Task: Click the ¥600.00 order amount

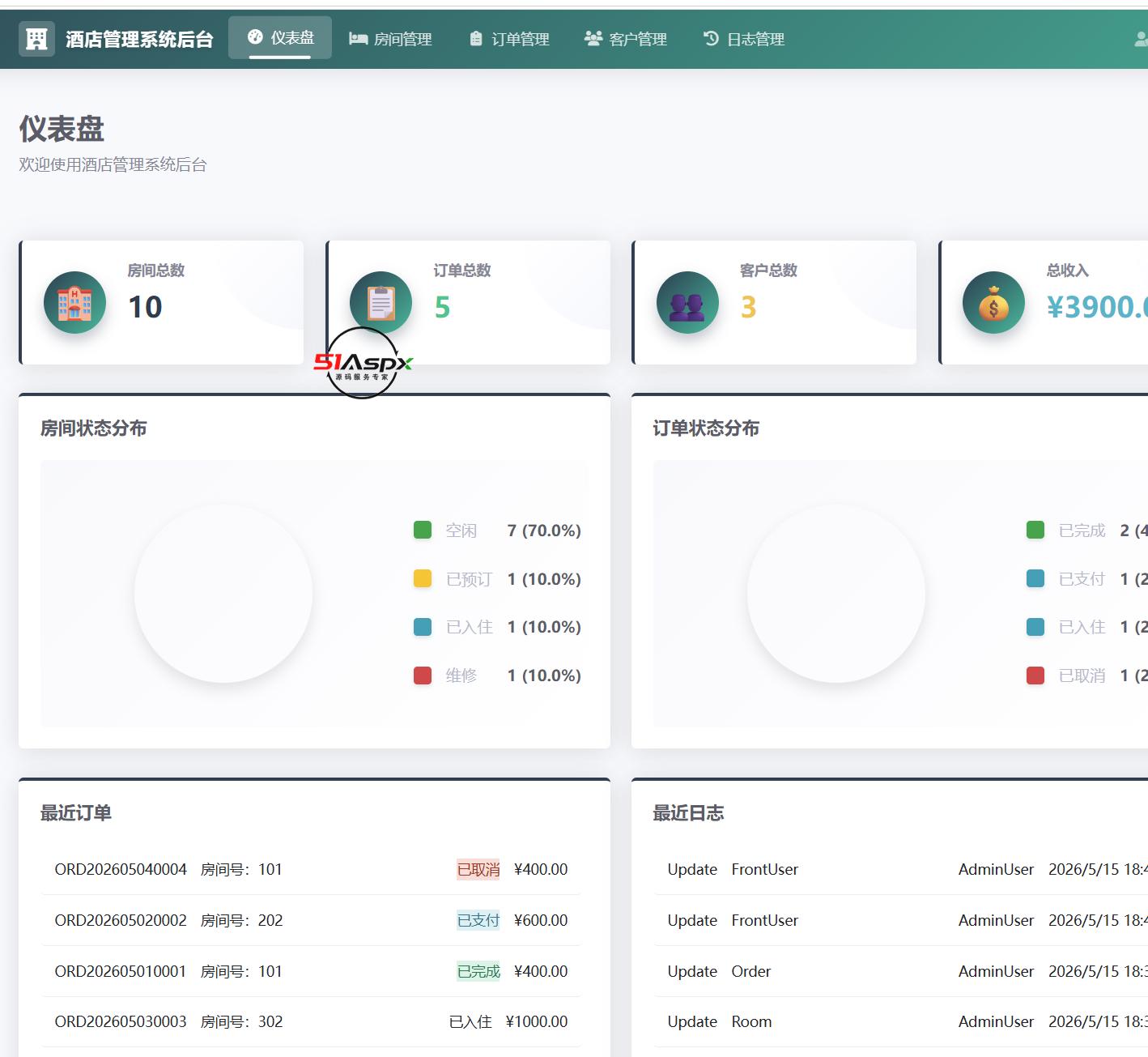Action: point(541,920)
